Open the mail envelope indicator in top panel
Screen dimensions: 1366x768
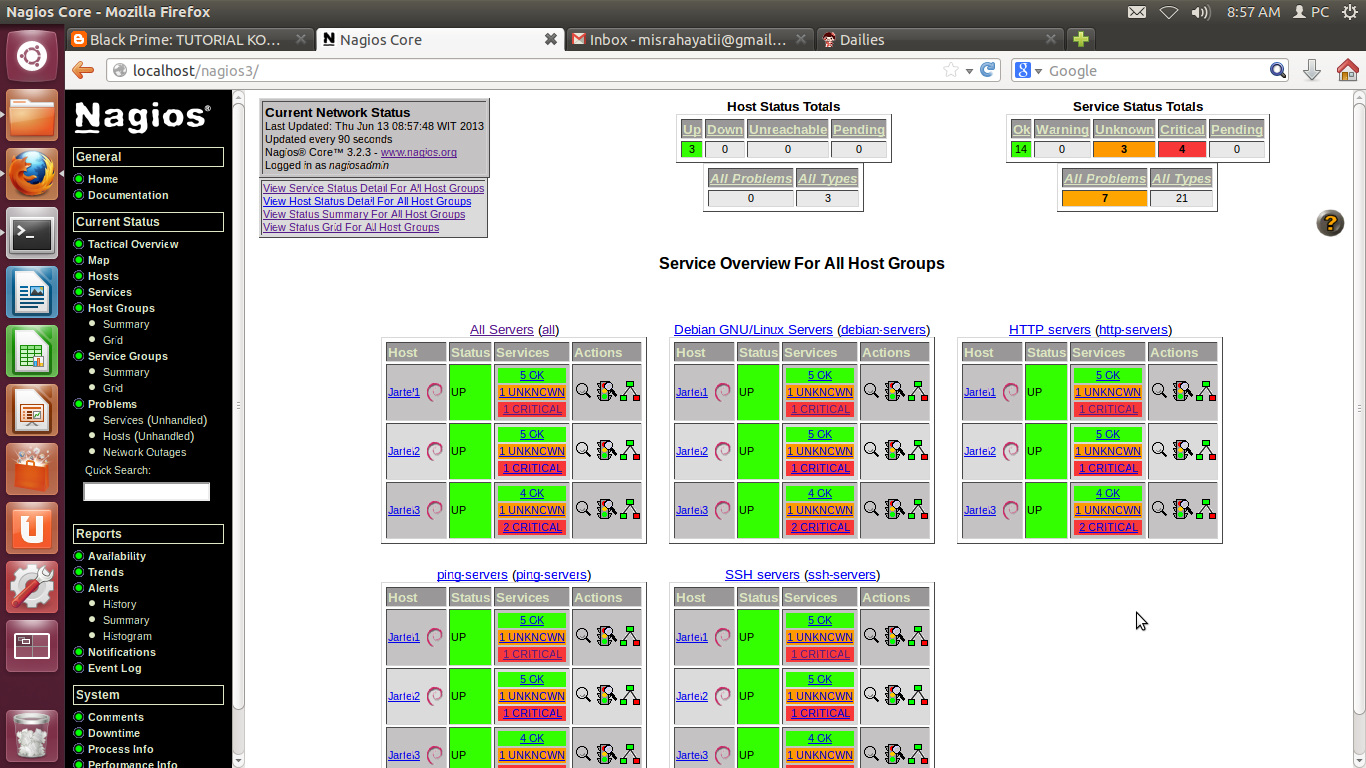(x=1137, y=12)
